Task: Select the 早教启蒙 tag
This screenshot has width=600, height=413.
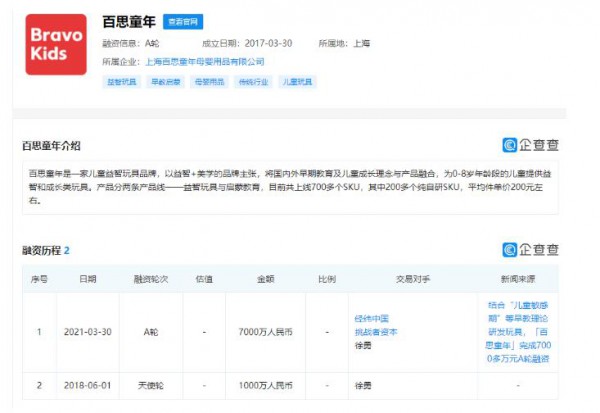Action: point(166,82)
